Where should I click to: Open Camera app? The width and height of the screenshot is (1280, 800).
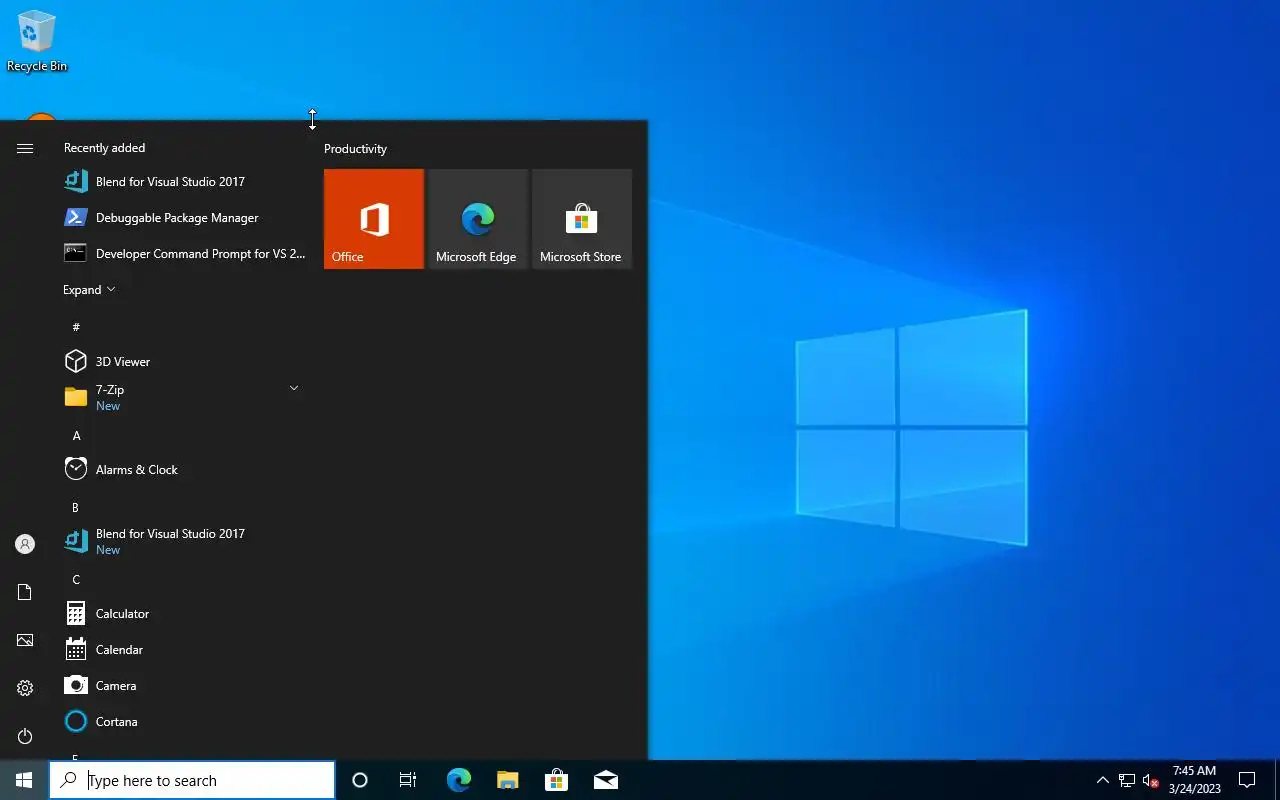(x=185, y=686)
